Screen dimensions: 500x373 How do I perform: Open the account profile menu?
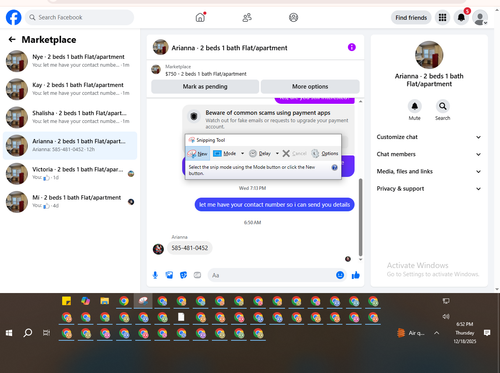480,18
